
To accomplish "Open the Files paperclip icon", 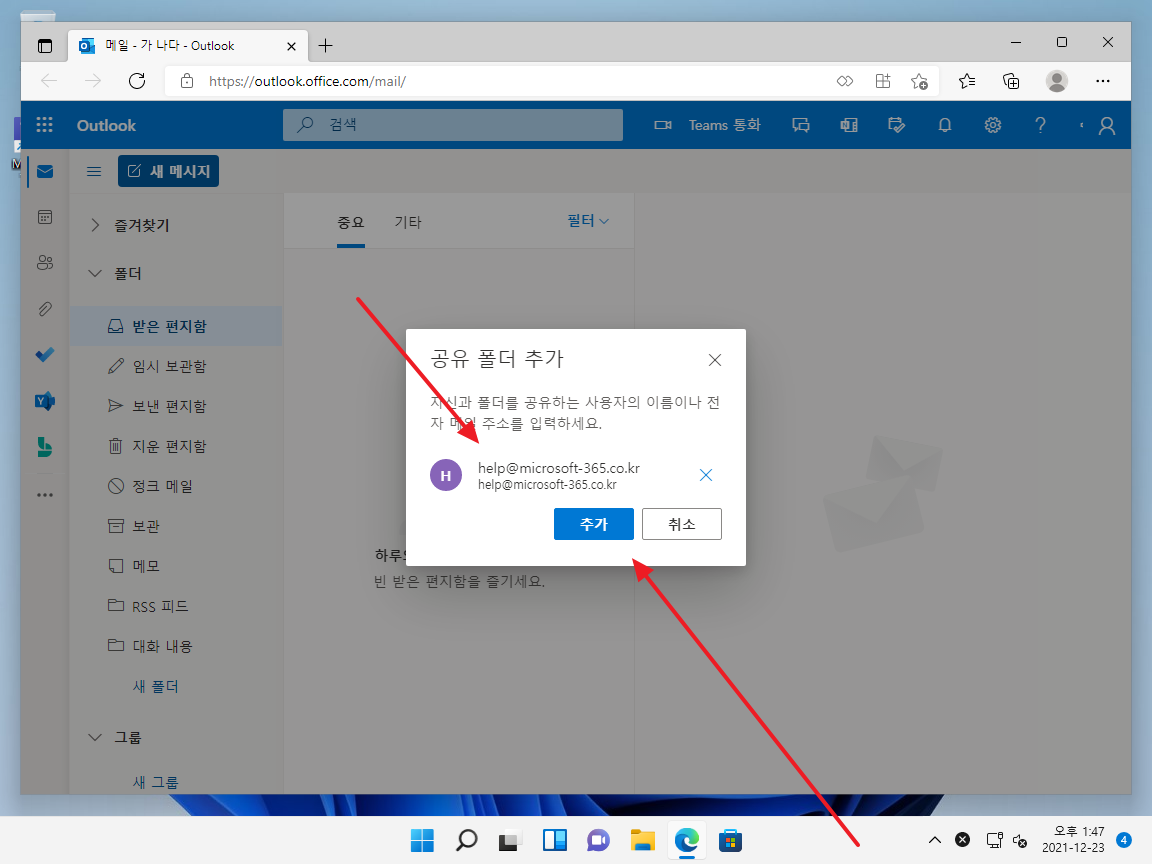I will [45, 309].
